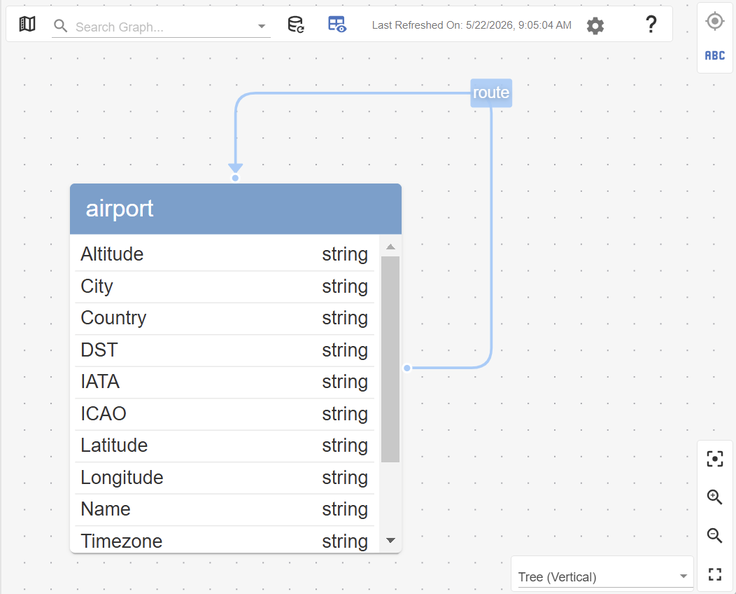Click the airport property list scrollbar thumb

click(390, 359)
